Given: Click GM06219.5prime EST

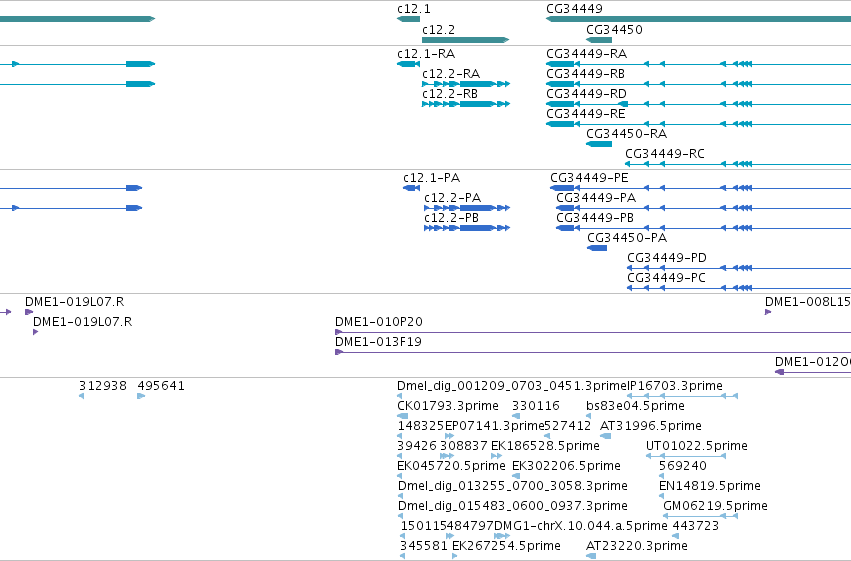Looking at the screenshot, I should (x=715, y=507).
